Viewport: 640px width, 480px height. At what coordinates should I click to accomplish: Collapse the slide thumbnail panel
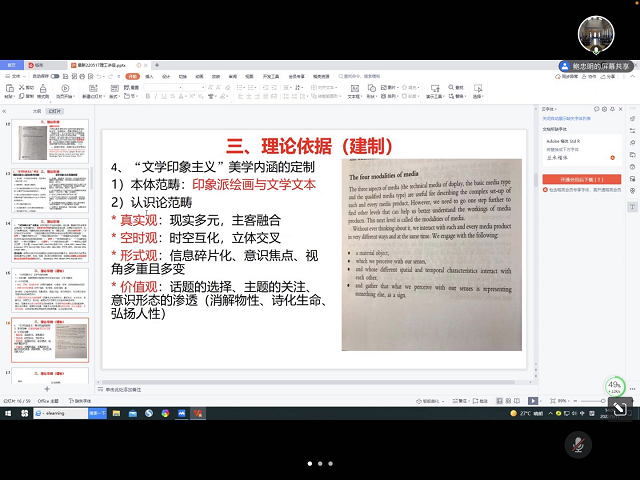pos(4,111)
